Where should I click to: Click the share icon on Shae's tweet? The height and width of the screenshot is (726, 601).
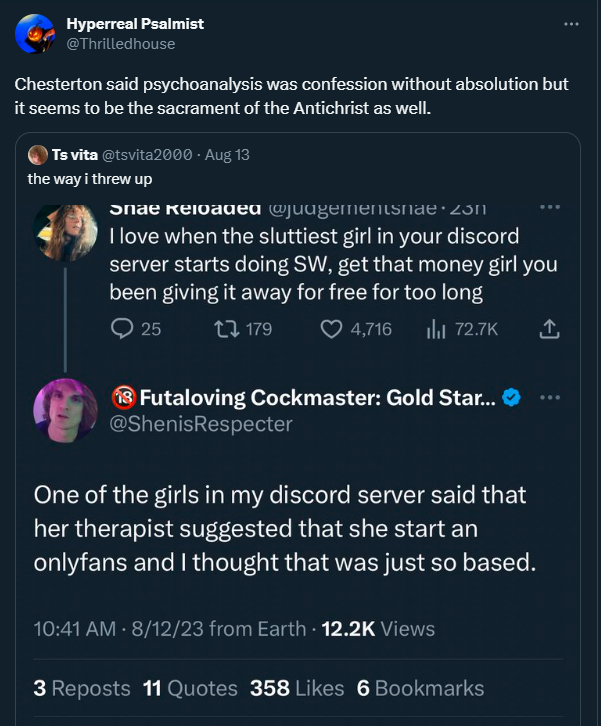coord(549,328)
